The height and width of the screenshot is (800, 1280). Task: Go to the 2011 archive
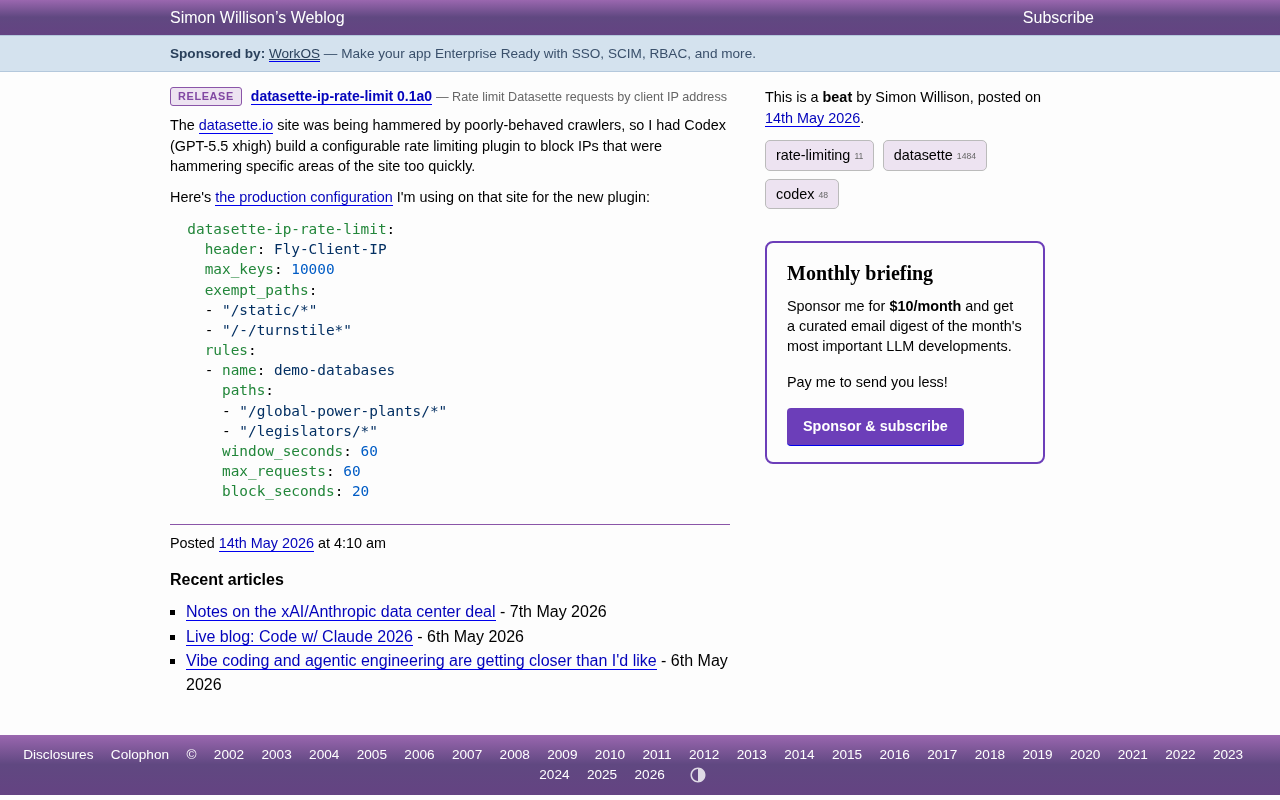(x=657, y=755)
